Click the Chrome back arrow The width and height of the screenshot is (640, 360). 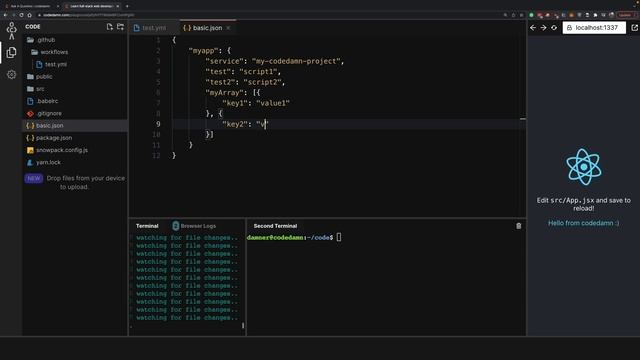5,15
